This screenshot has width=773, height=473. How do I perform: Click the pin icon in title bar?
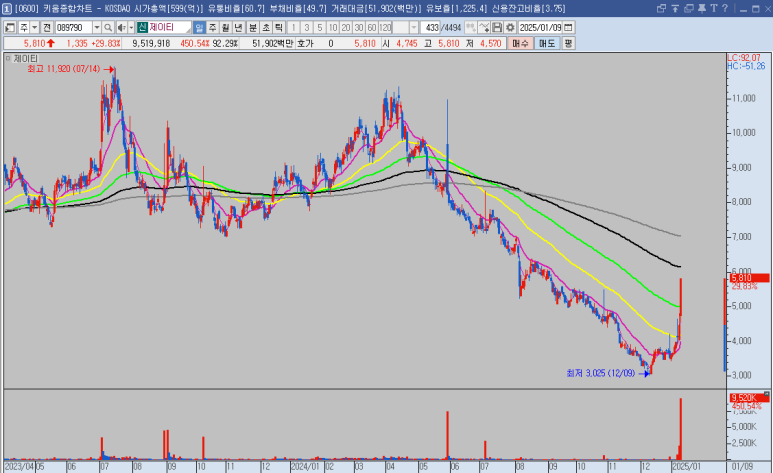702,8
